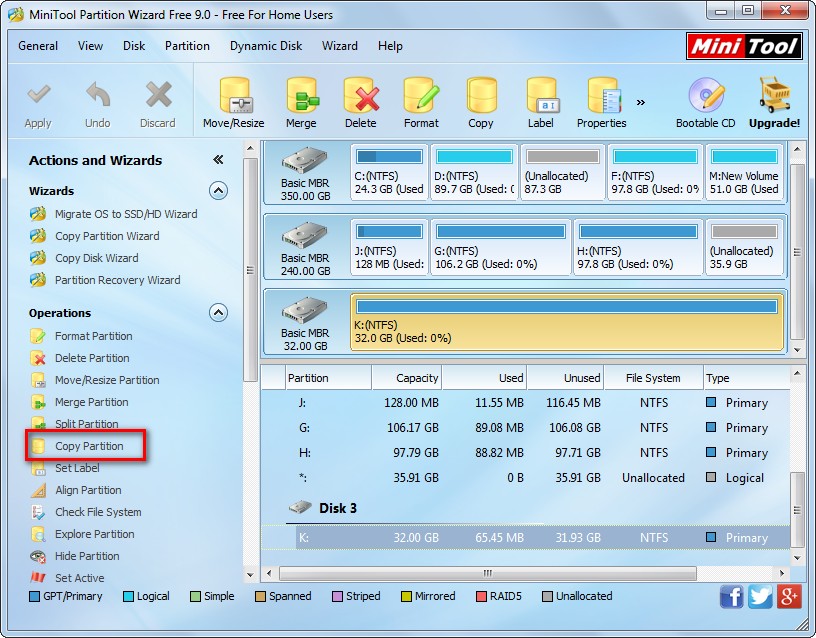Click the Format toolbar icon

point(422,95)
